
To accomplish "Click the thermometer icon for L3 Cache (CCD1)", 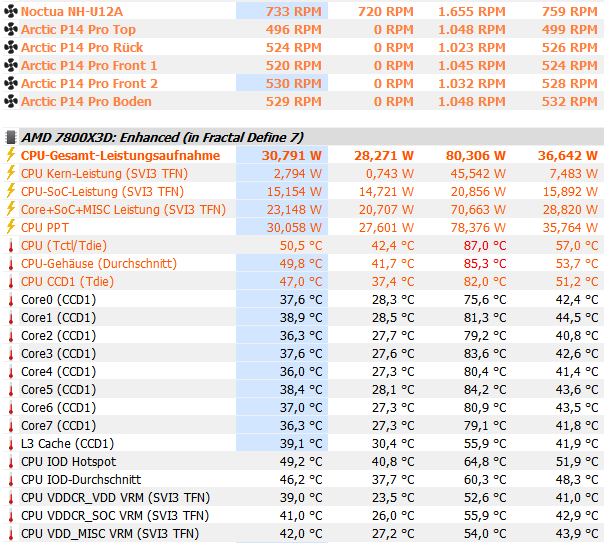I will [11, 444].
